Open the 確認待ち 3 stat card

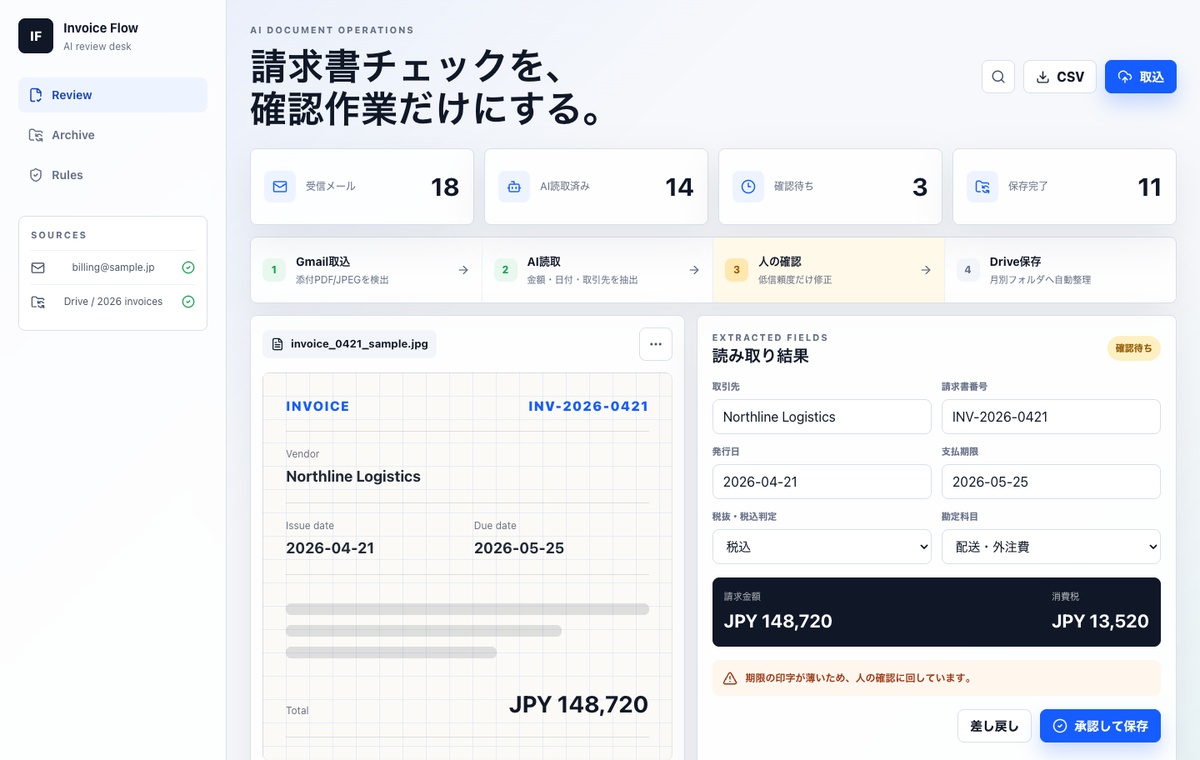(x=830, y=187)
